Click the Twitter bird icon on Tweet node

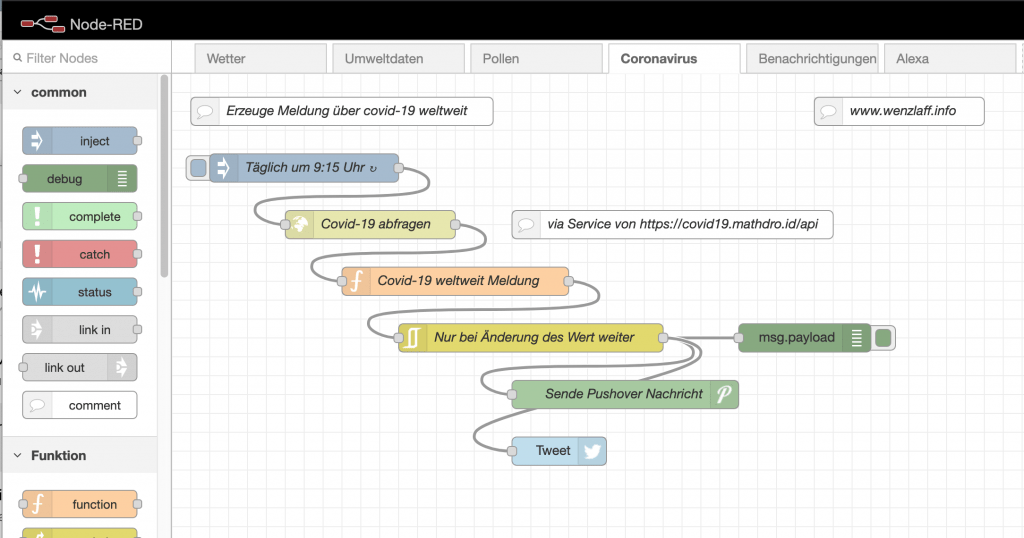(x=592, y=451)
